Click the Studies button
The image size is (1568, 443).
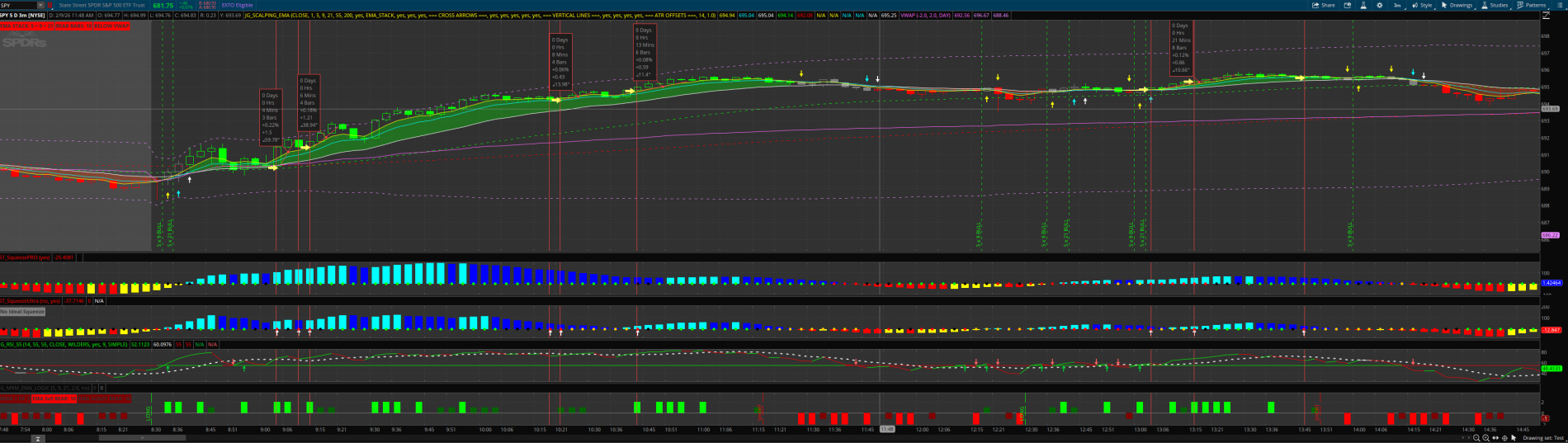point(1495,5)
